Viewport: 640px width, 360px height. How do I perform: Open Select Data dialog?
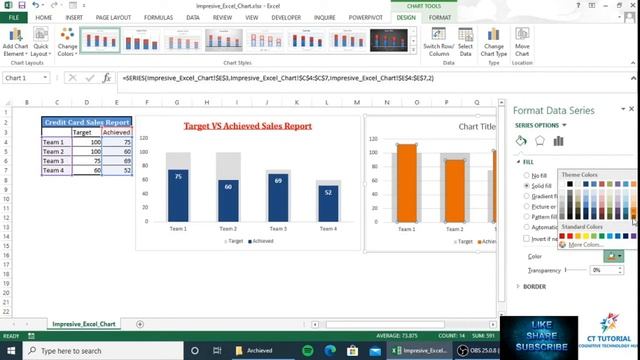[465, 42]
